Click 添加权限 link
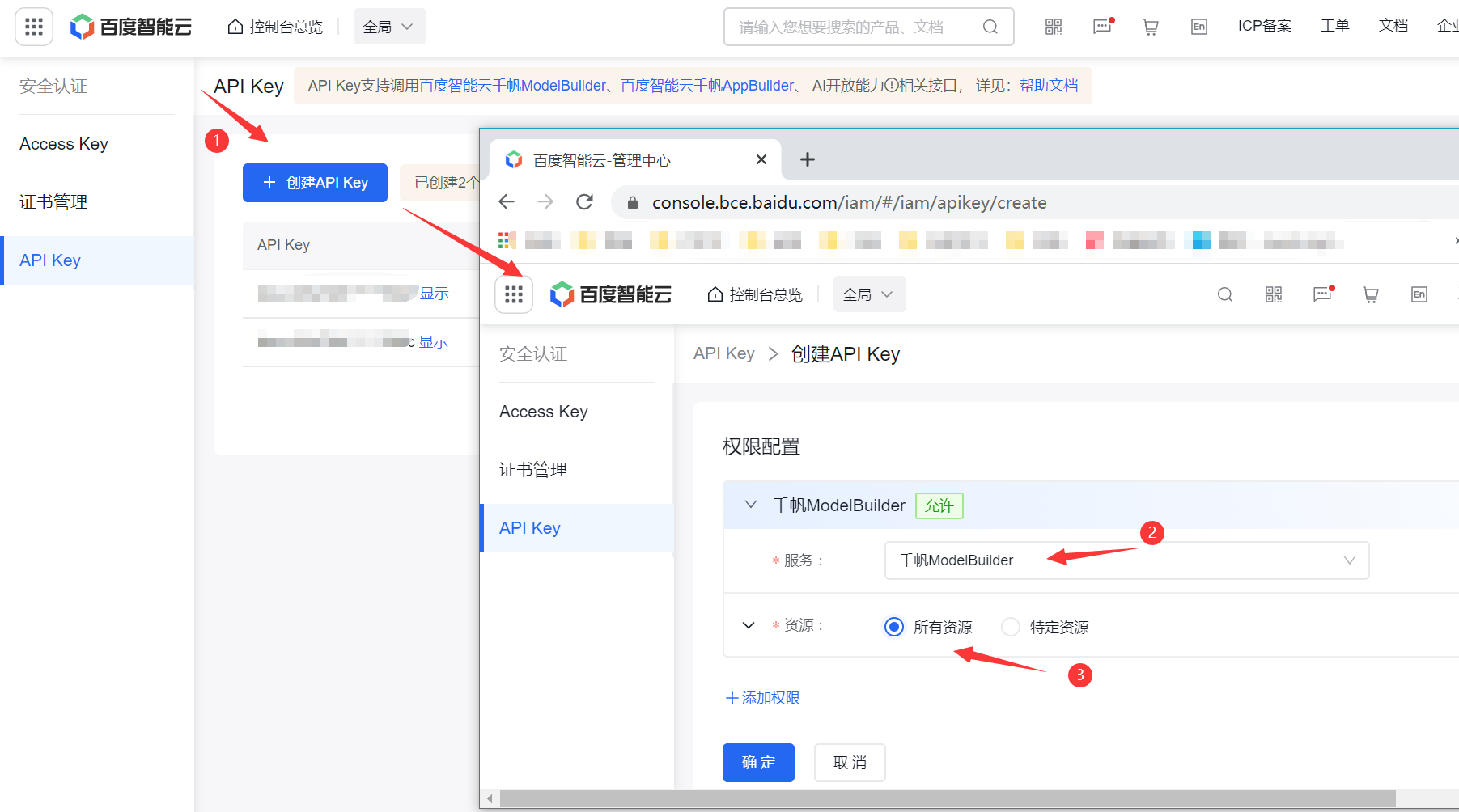The image size is (1459, 812). (763, 698)
